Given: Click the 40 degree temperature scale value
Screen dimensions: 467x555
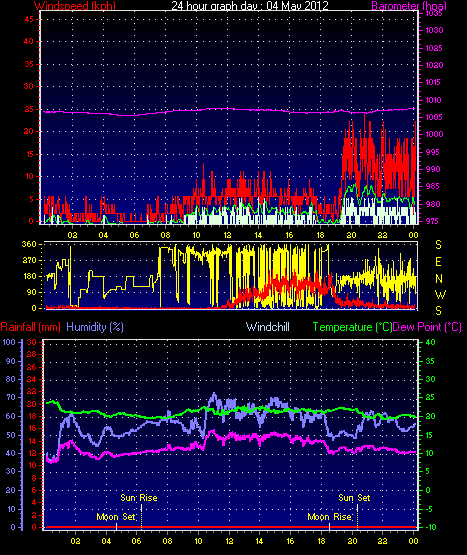Looking at the screenshot, I should pyautogui.click(x=430, y=342).
